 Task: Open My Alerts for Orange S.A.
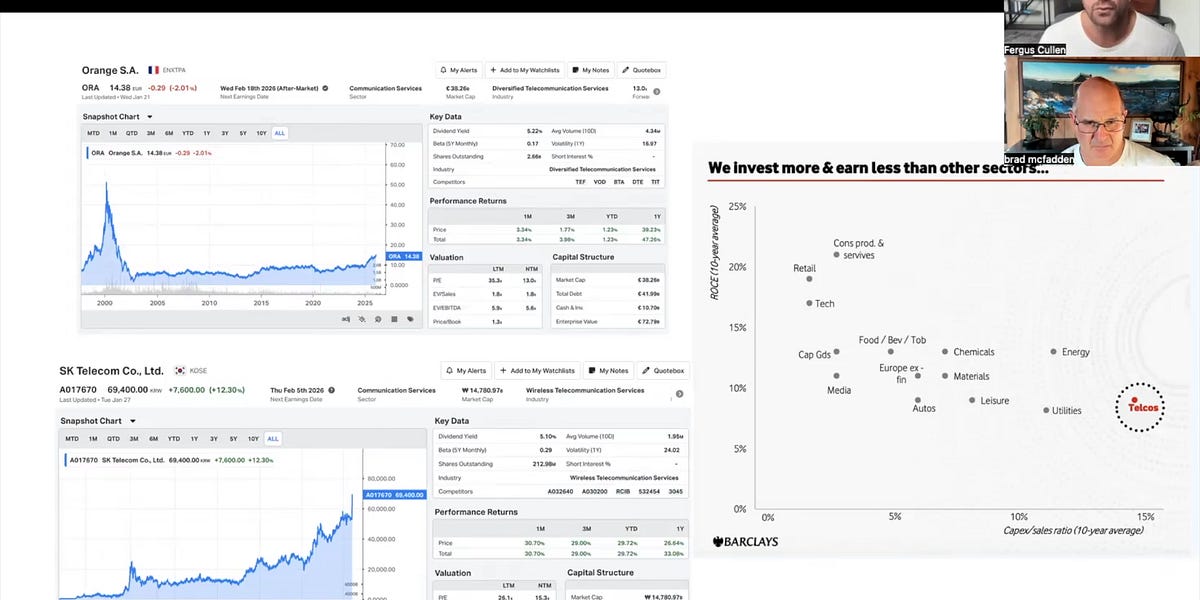(x=459, y=70)
